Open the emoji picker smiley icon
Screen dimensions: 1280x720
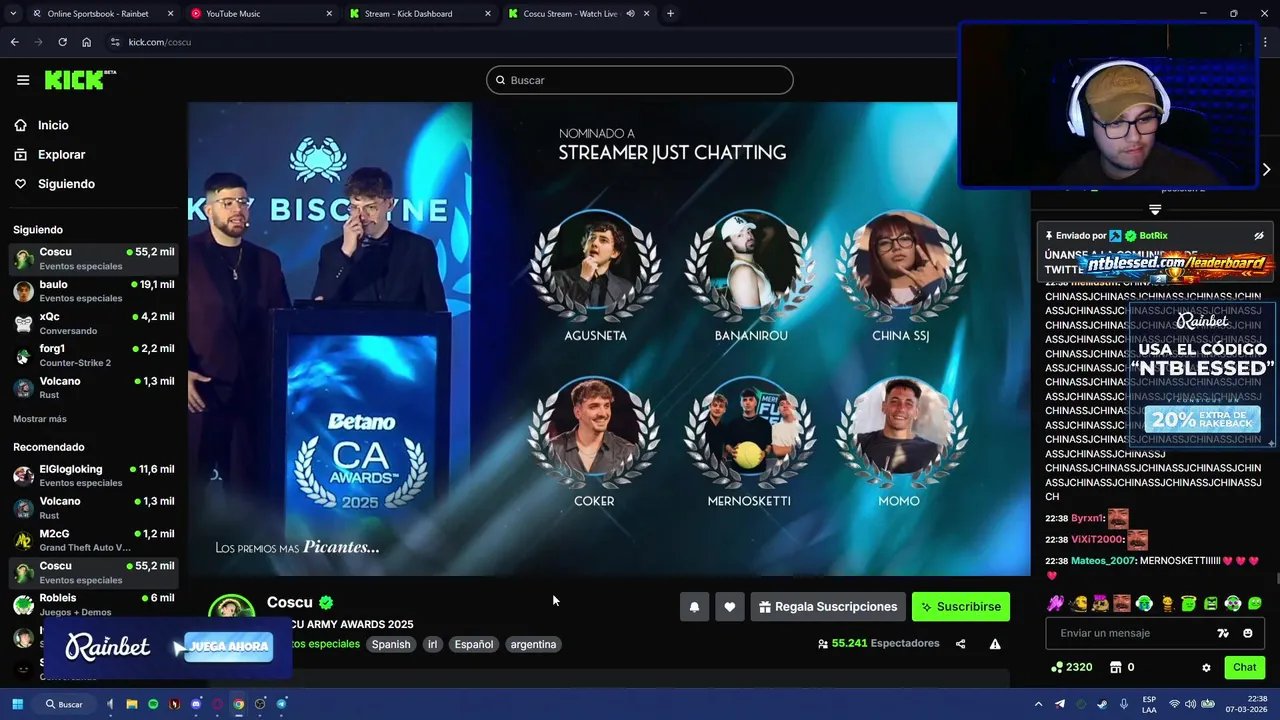click(1248, 633)
